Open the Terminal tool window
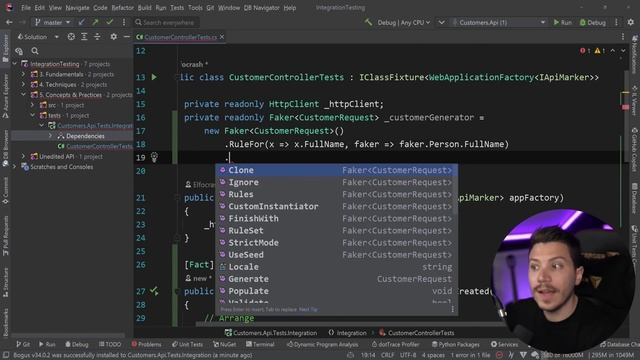 tap(260, 344)
